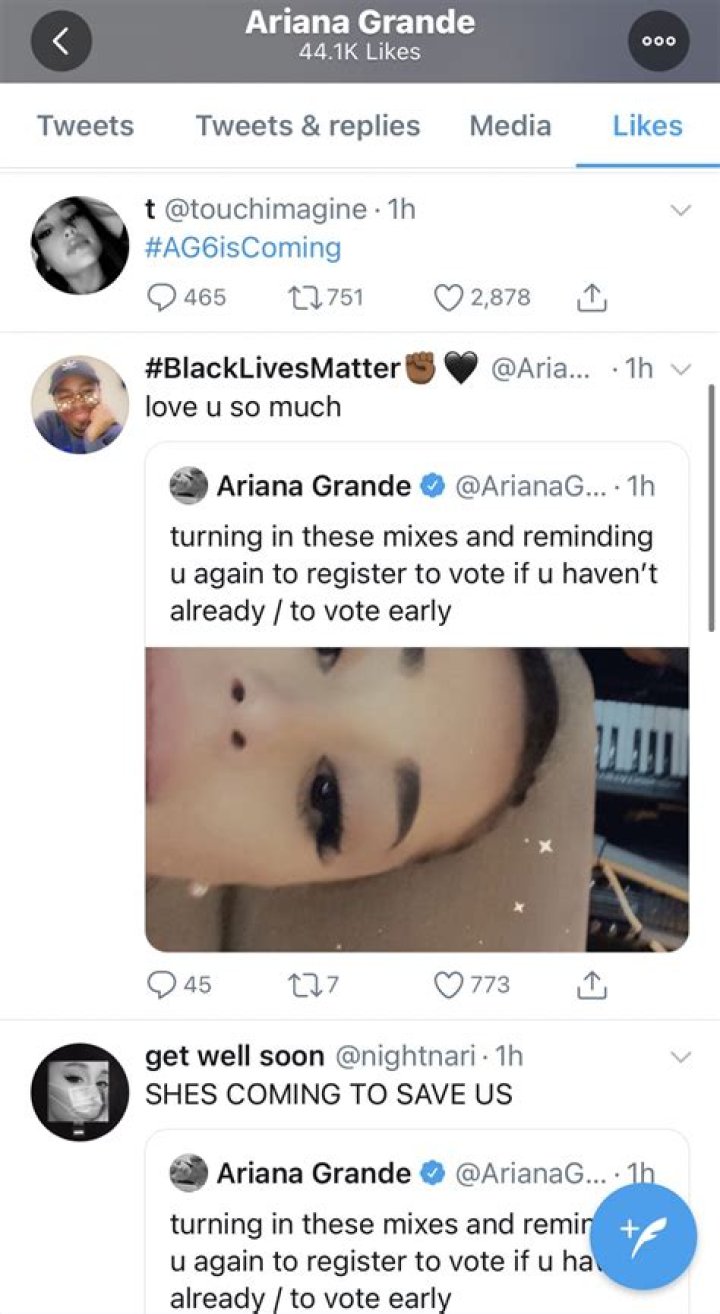Open the three-dot more options menu

pyautogui.click(x=659, y=40)
